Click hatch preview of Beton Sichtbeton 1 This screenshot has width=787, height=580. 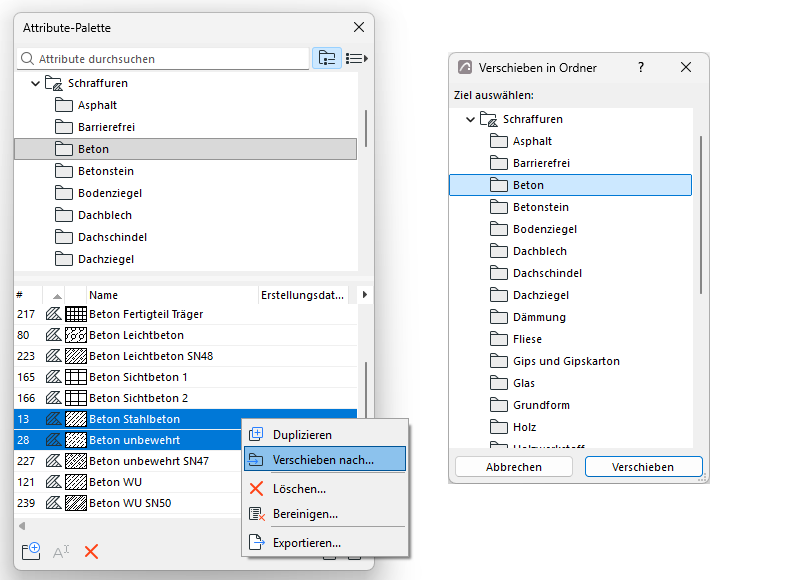(x=76, y=377)
